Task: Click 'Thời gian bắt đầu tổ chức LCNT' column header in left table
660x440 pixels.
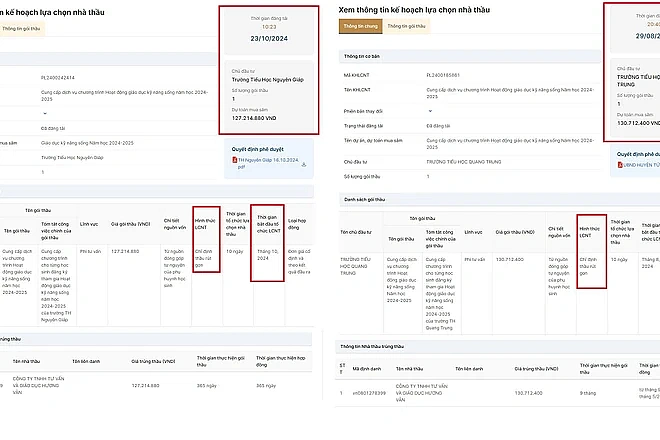Action: pos(269,224)
